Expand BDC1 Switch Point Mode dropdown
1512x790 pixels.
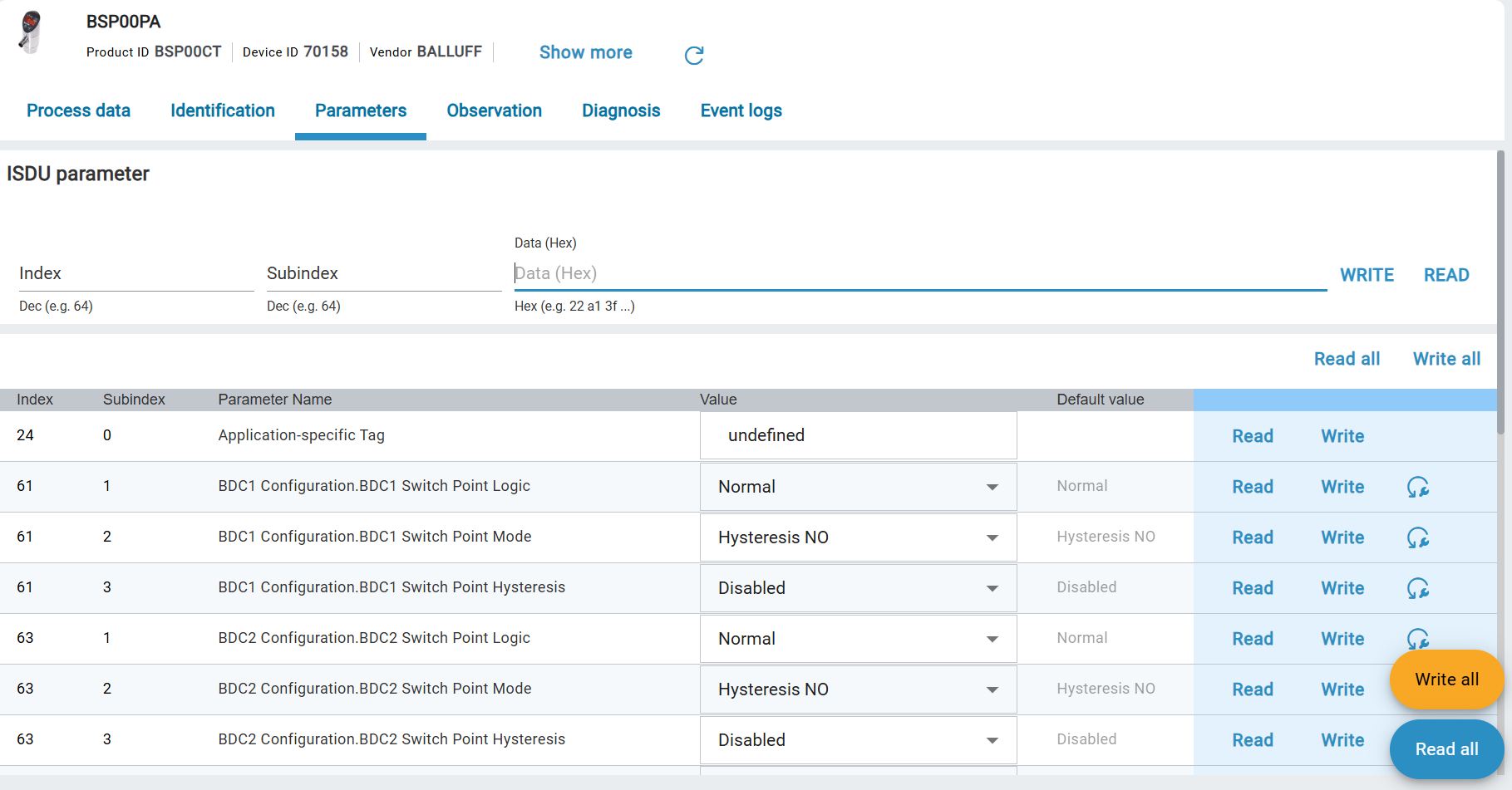click(858, 537)
